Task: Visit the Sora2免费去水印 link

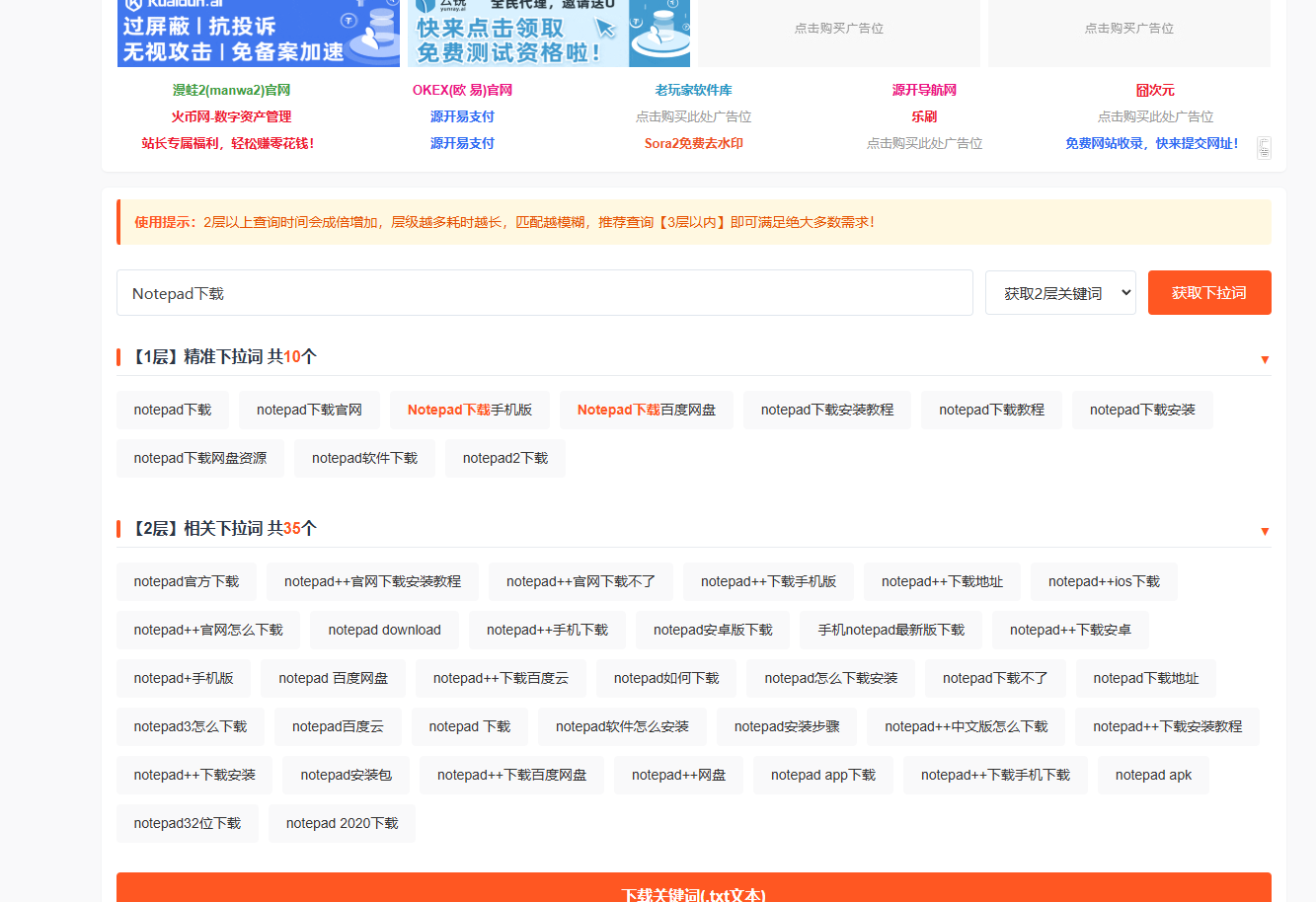Action: [693, 143]
